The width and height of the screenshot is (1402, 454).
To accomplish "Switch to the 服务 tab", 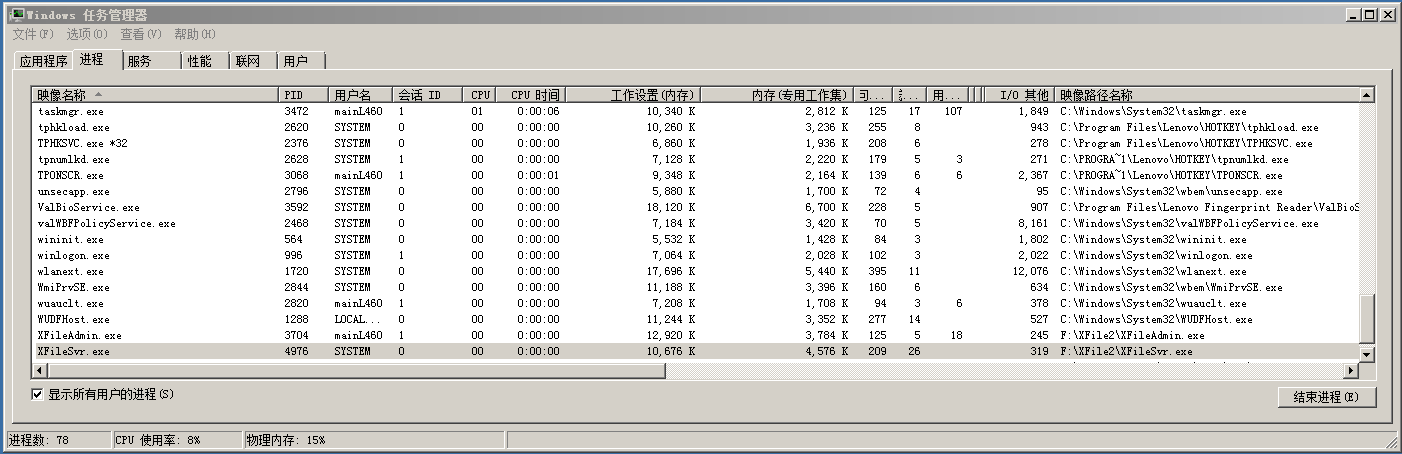I will click(x=140, y=62).
